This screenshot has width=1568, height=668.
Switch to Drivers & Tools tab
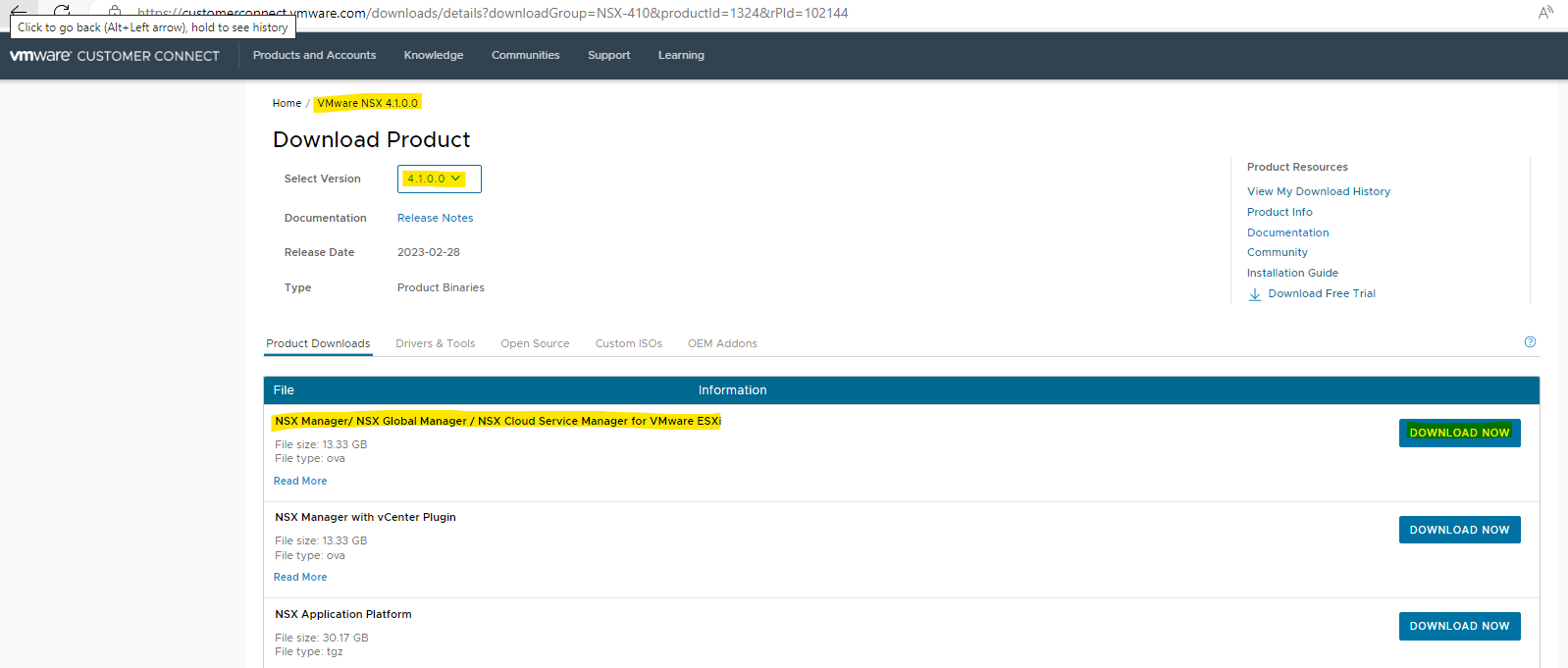tap(436, 344)
